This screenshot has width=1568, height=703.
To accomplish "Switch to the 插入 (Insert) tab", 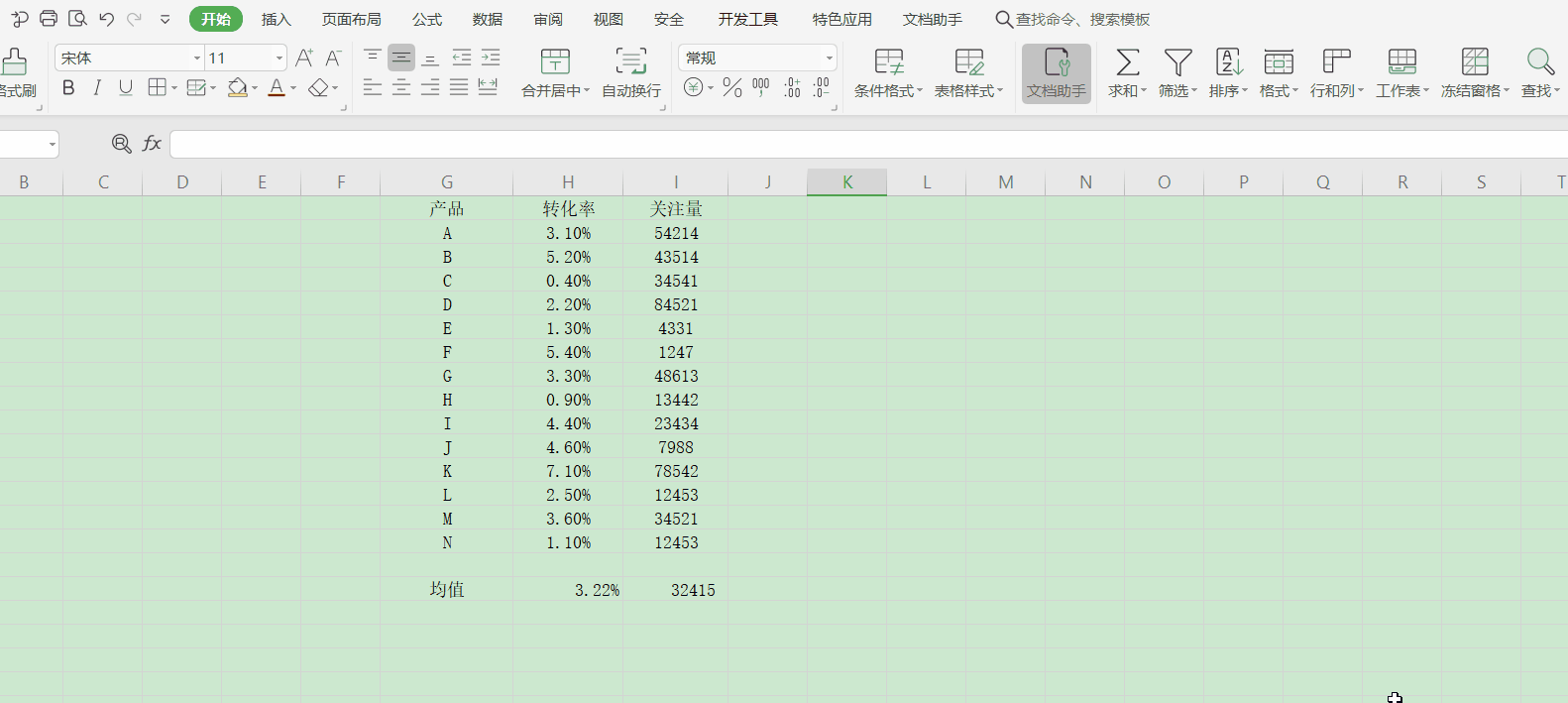I will (276, 19).
